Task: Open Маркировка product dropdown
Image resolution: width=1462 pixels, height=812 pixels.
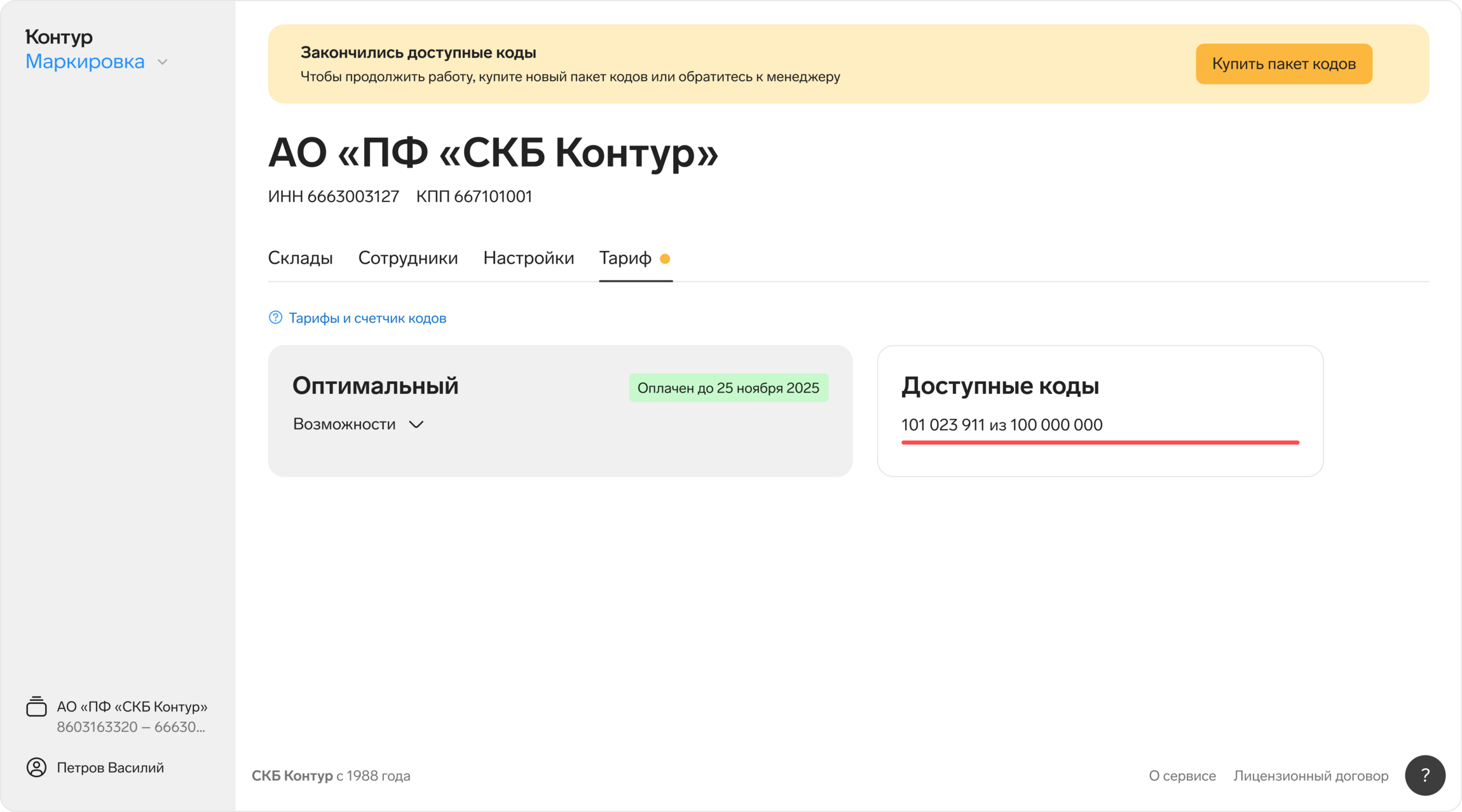Action: [85, 62]
